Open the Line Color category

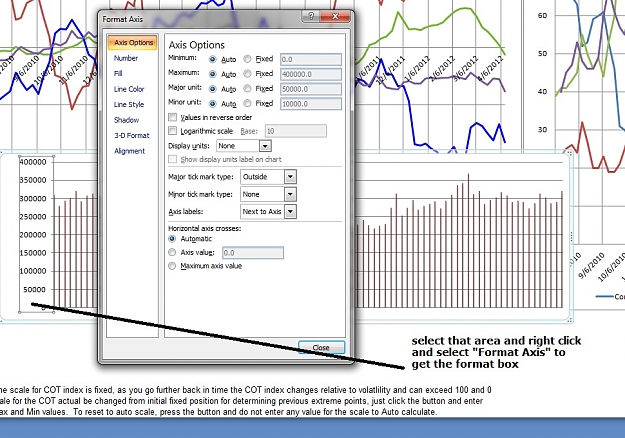tap(129, 89)
